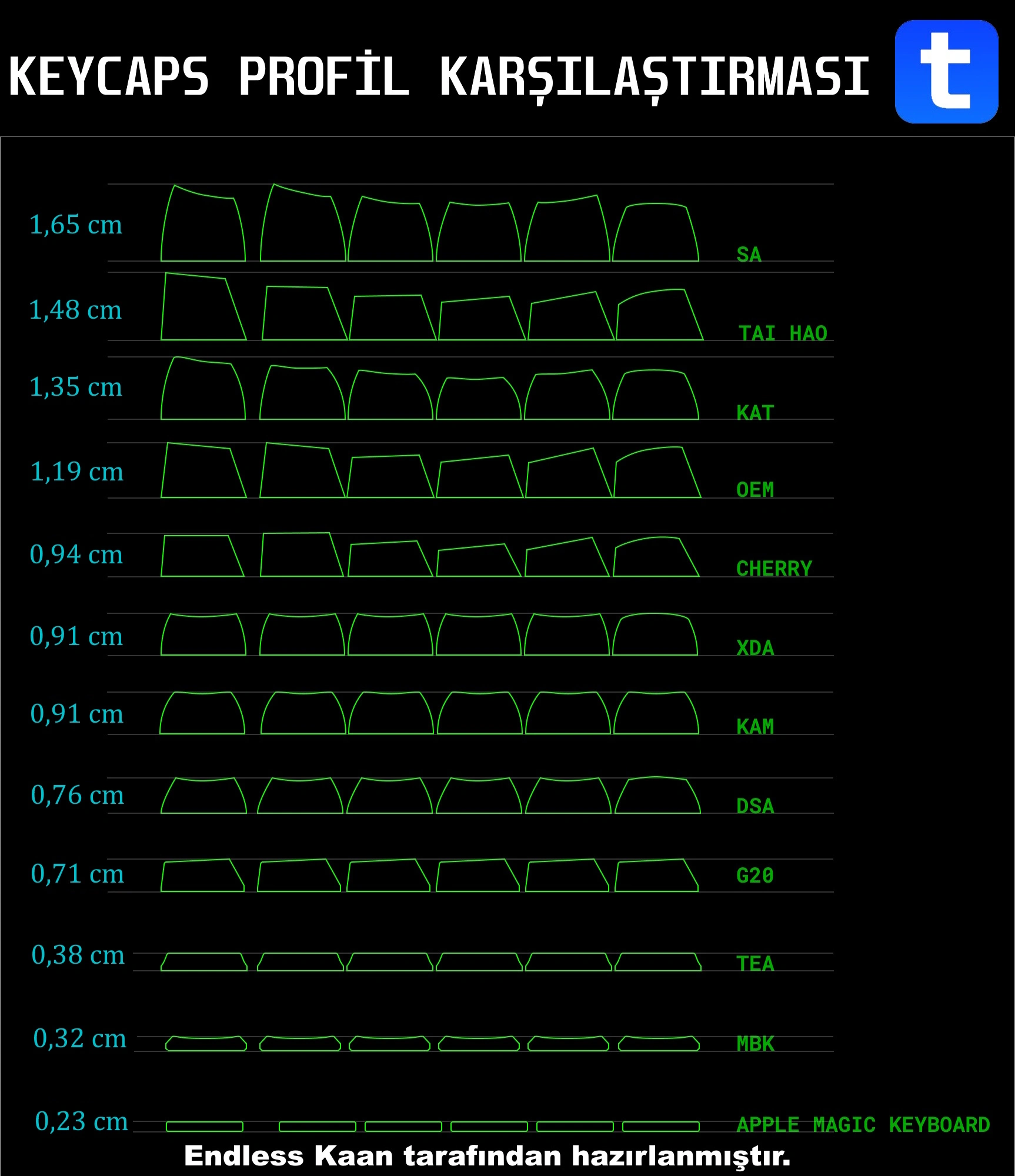Click the first keycap outline in the G20 row
The width and height of the screenshot is (1015, 1176).
[x=202, y=876]
